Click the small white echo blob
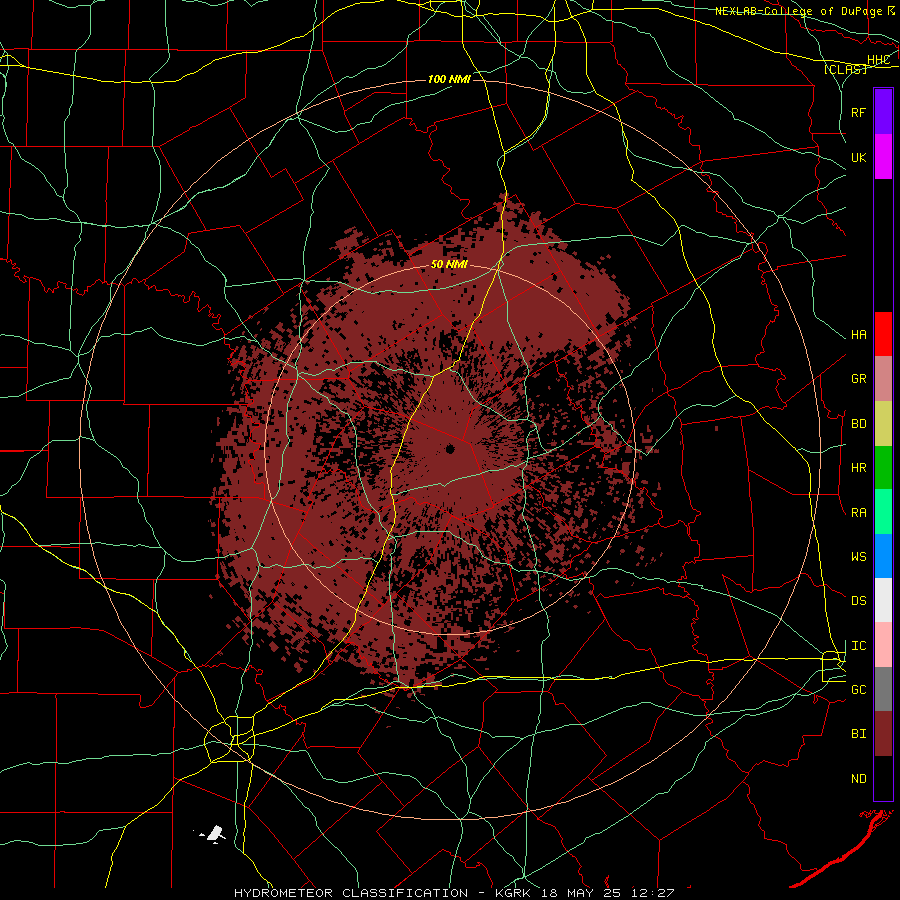 pos(214,833)
